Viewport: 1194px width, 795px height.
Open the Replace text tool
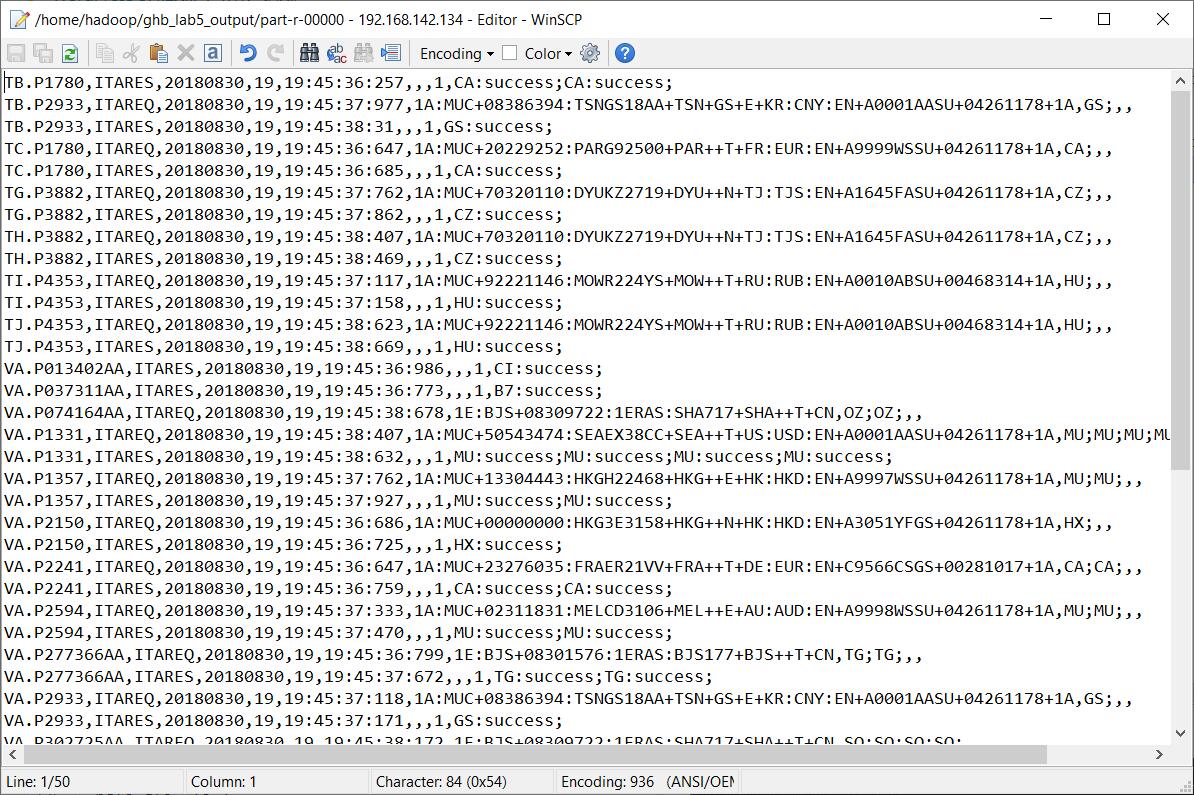[336, 53]
